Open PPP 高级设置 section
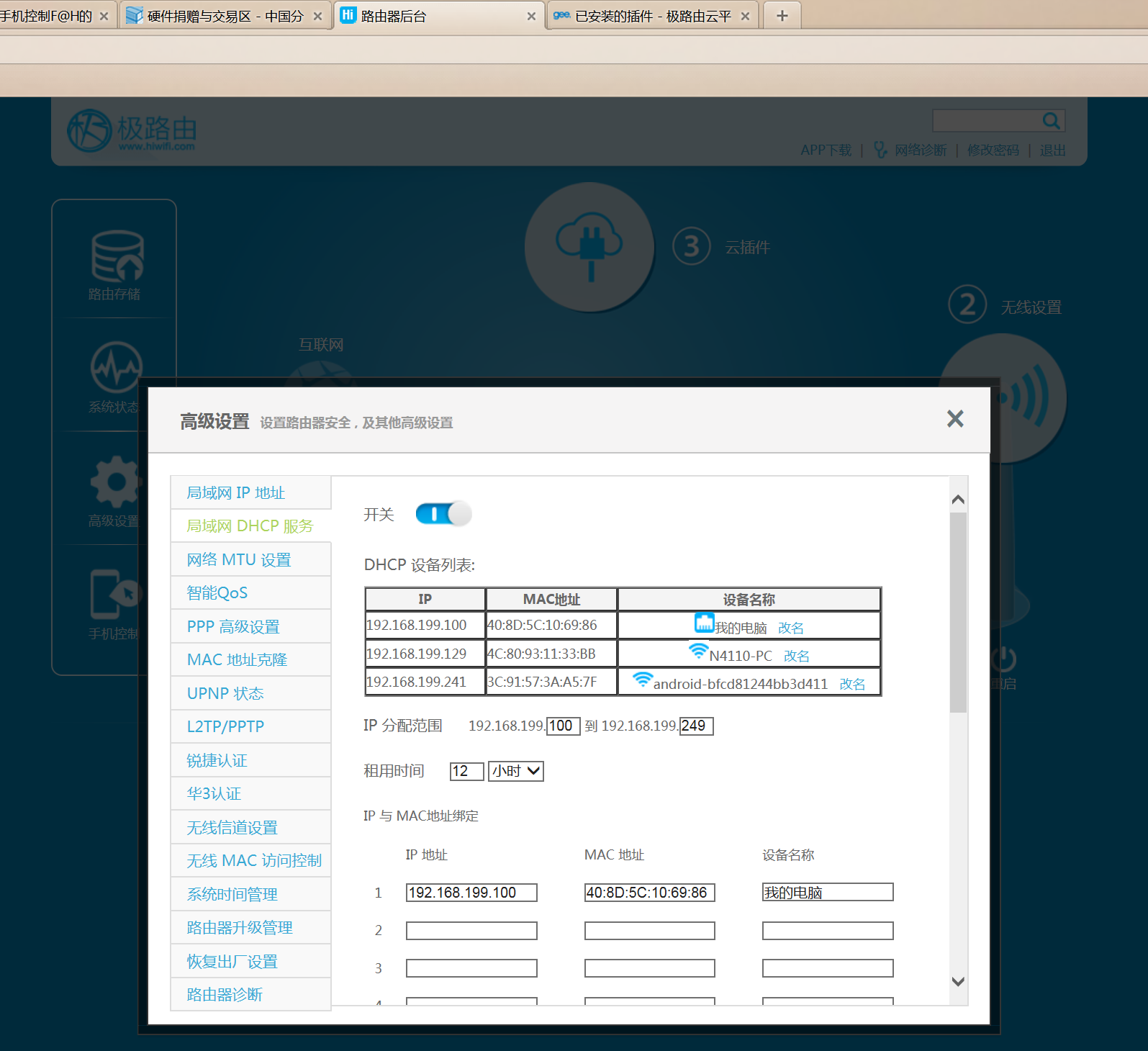The width and height of the screenshot is (1148, 1051). tap(250, 626)
